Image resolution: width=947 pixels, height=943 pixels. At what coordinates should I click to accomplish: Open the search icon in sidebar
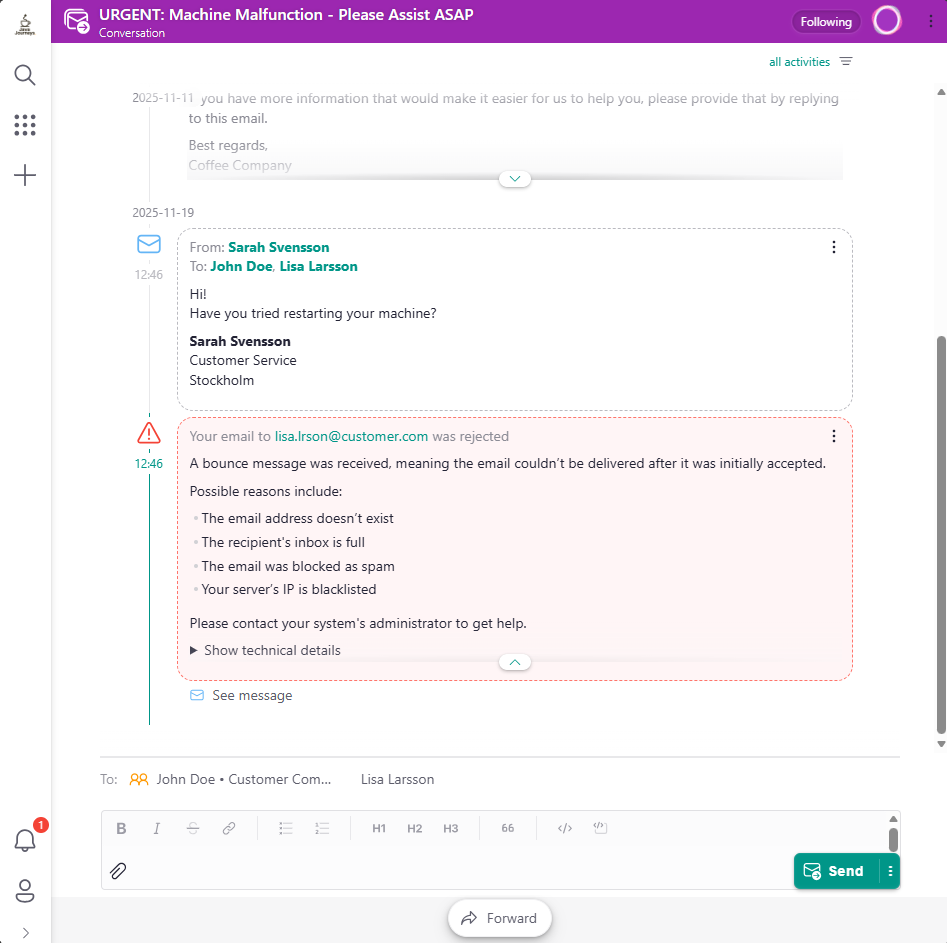tap(25, 75)
